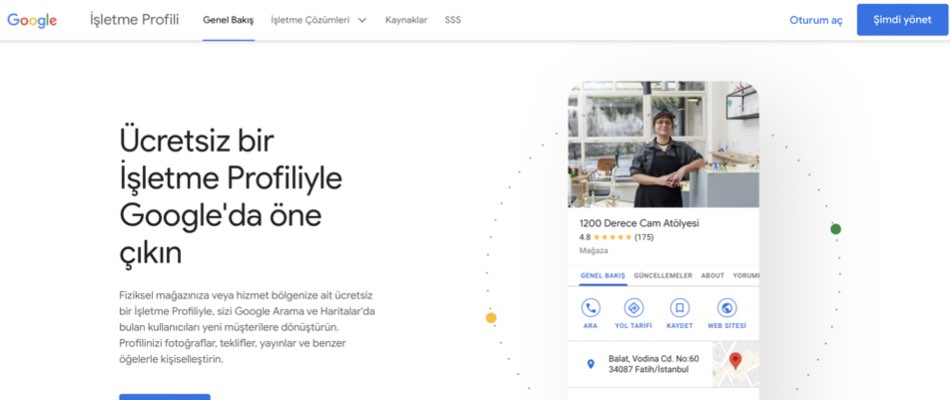Open the Kaynaklar menu item
The image size is (950, 400).
click(x=406, y=20)
